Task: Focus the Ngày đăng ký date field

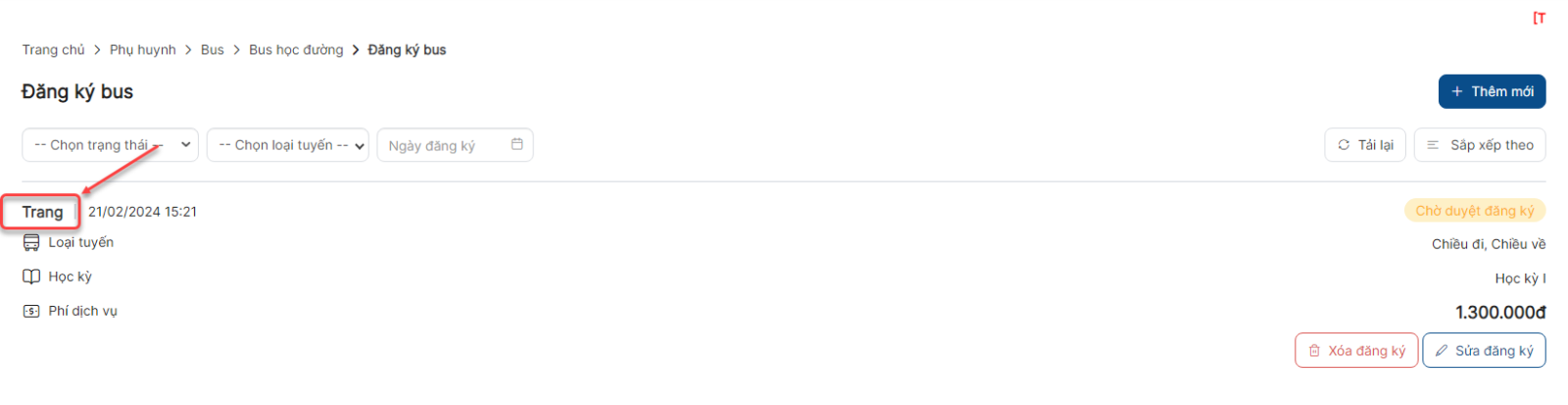Action: coord(455,145)
